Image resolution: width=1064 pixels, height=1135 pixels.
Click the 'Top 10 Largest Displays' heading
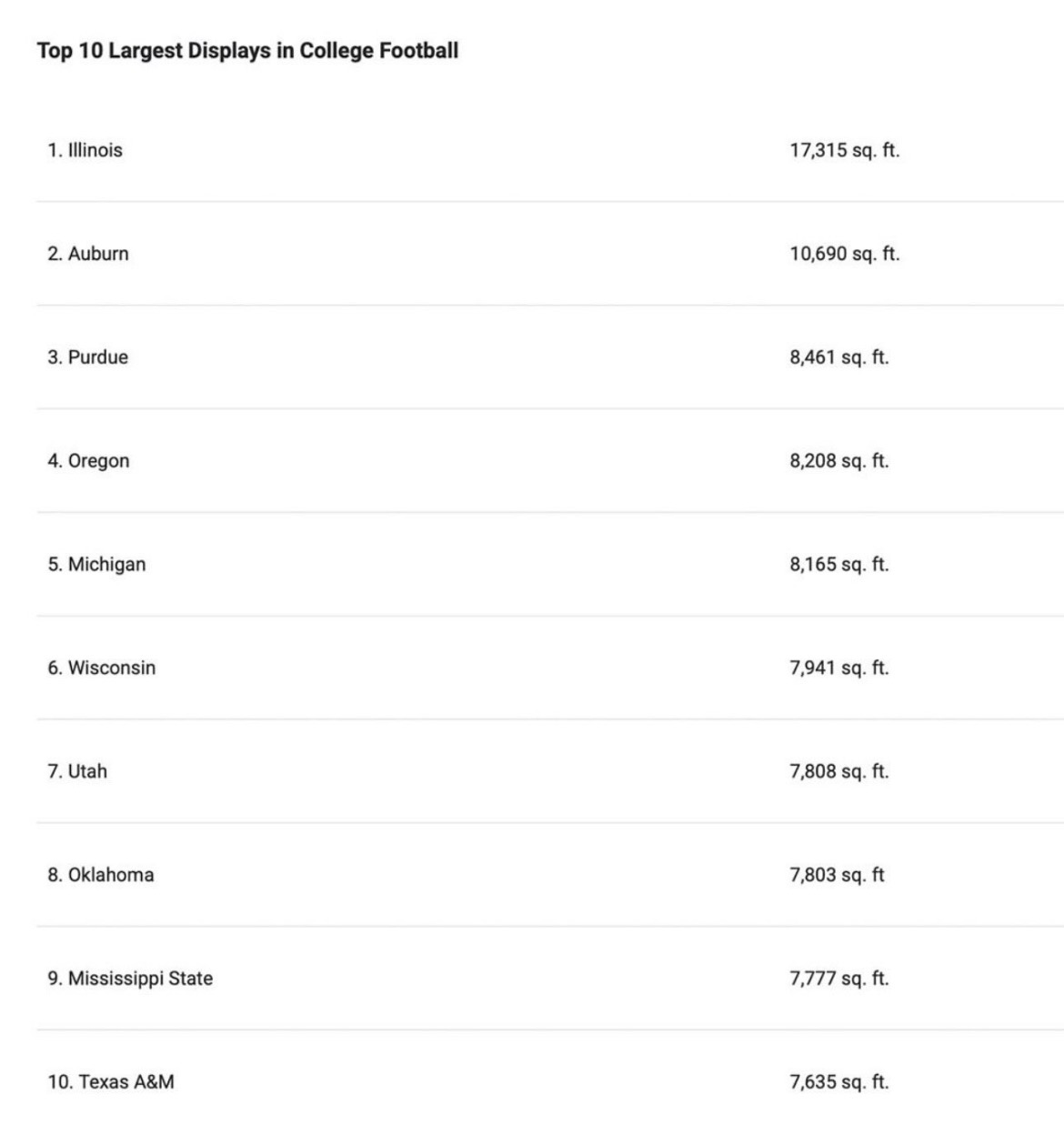point(247,51)
